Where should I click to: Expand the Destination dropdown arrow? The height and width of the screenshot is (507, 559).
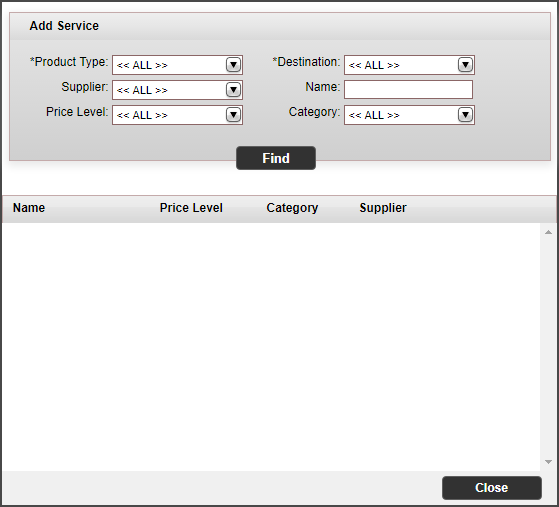pyautogui.click(x=465, y=65)
